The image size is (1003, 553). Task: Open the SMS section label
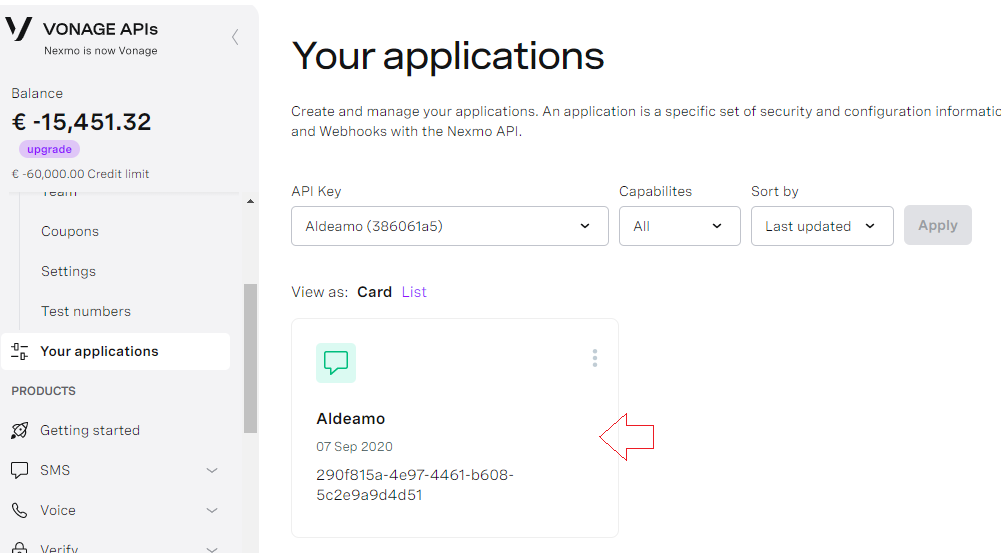[55, 471]
